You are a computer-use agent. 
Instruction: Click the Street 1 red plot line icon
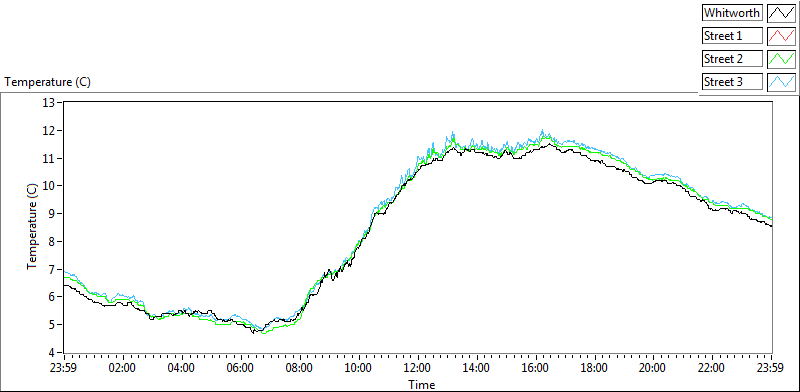(781, 36)
